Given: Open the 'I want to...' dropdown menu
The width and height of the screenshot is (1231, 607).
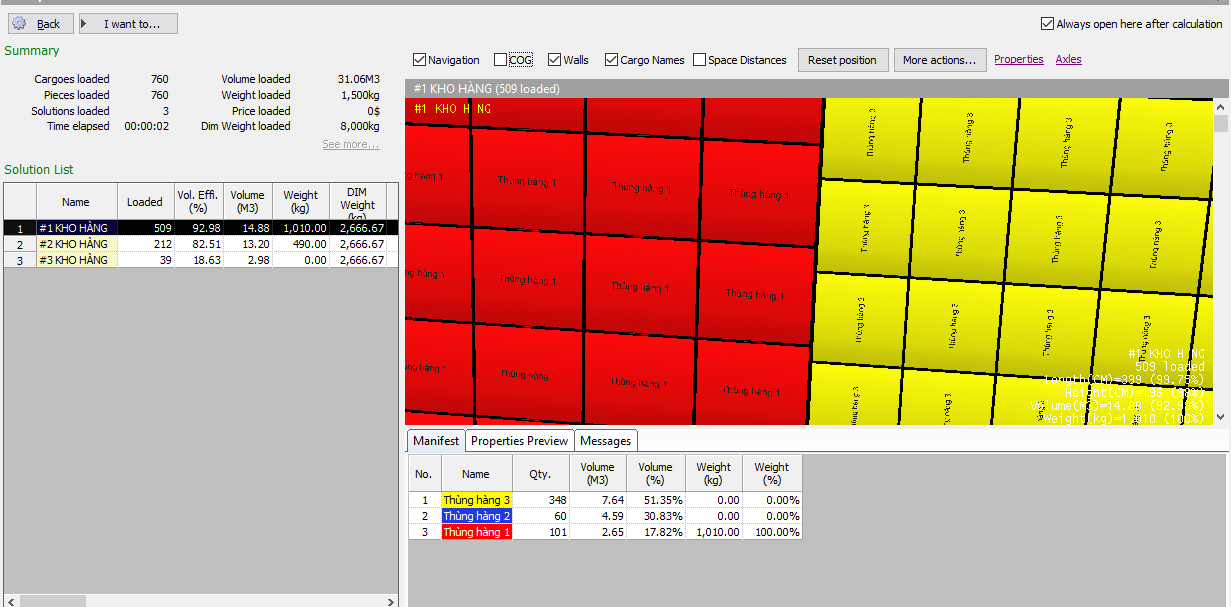Looking at the screenshot, I should click(x=128, y=24).
